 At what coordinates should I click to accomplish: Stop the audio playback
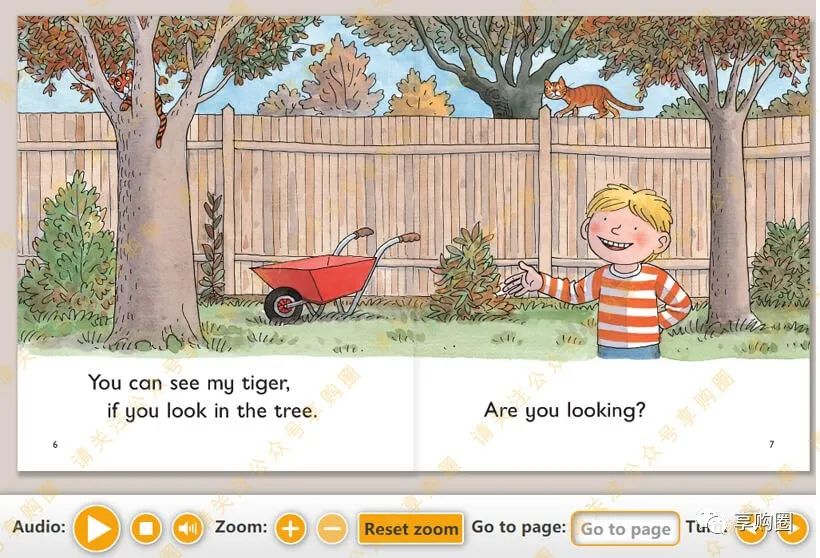click(x=145, y=528)
